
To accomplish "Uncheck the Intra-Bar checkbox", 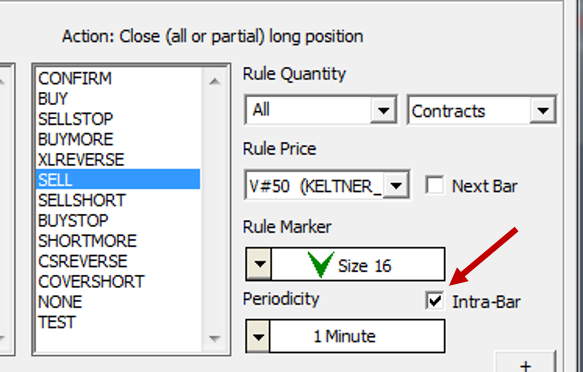I will (435, 301).
